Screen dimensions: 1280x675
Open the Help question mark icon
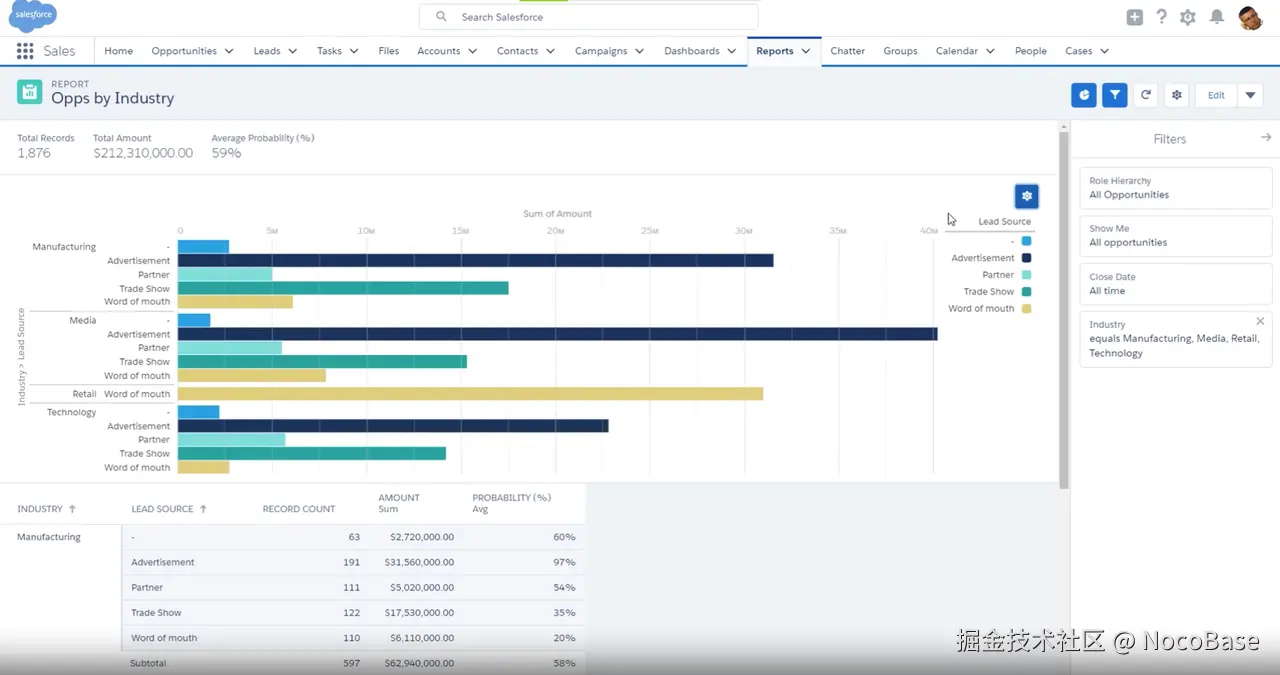1161,16
